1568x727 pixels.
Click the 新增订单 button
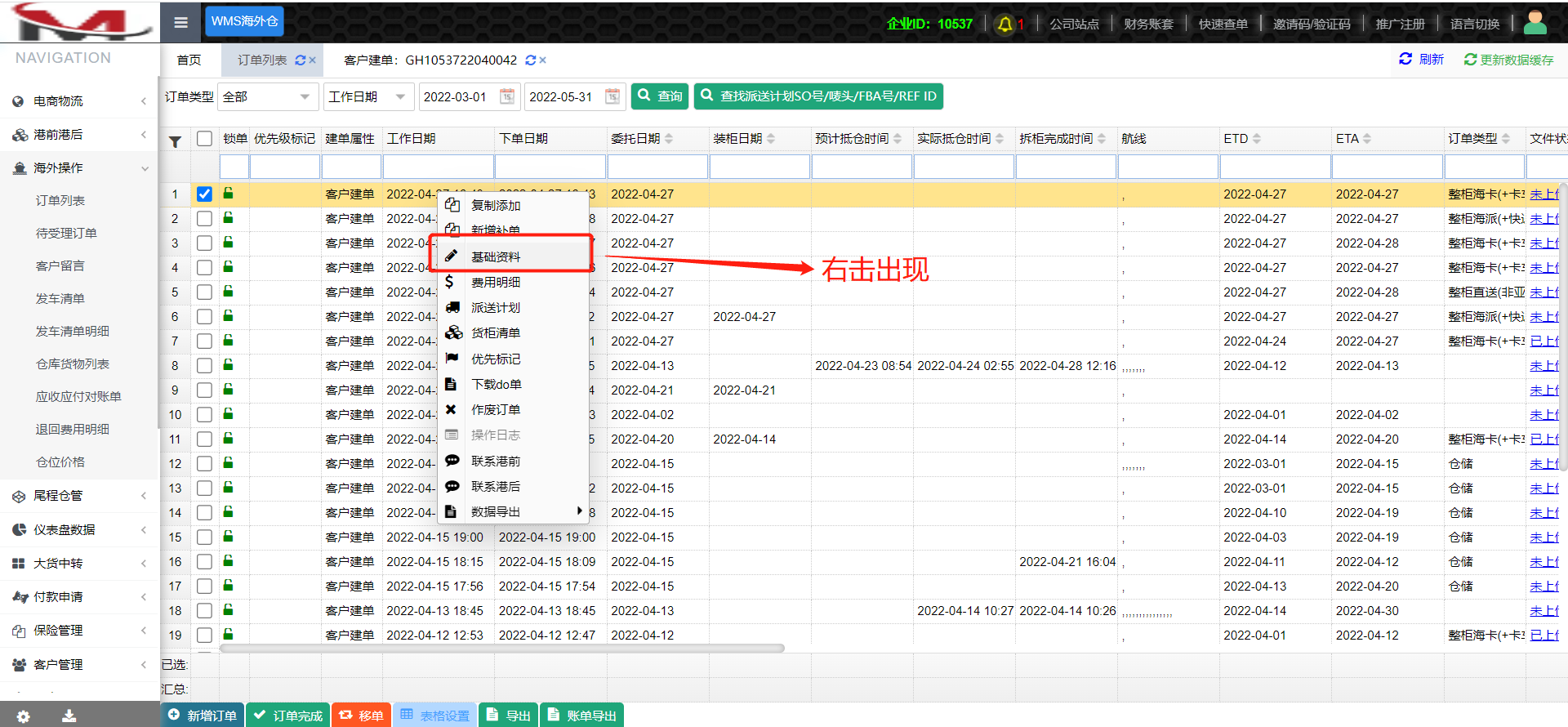tap(203, 716)
